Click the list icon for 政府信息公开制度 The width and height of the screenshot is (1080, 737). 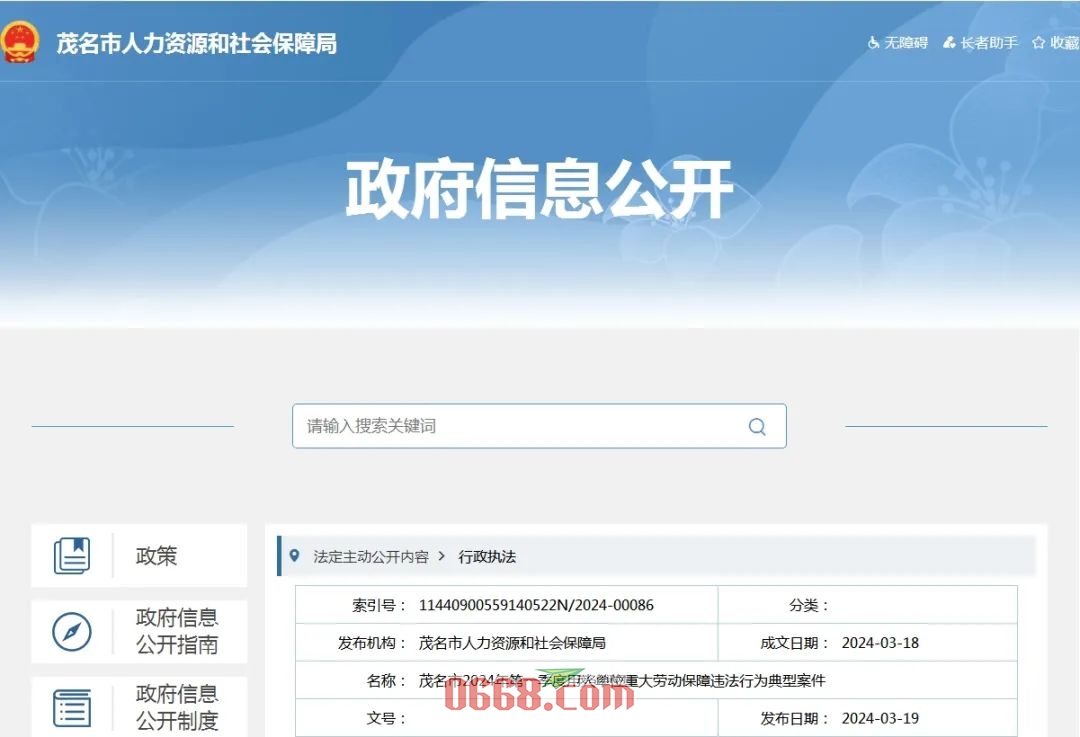(x=72, y=707)
